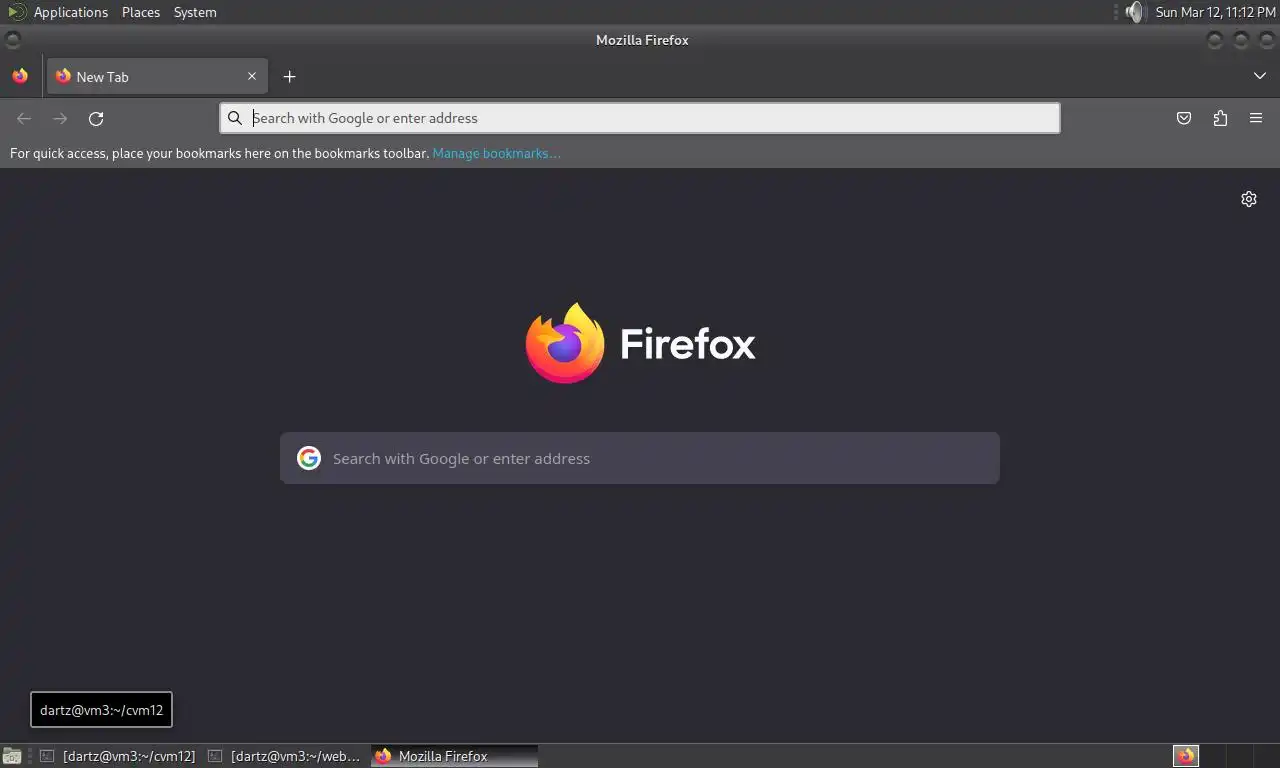
Task: Expand the list all tabs chevron
Action: point(1259,76)
